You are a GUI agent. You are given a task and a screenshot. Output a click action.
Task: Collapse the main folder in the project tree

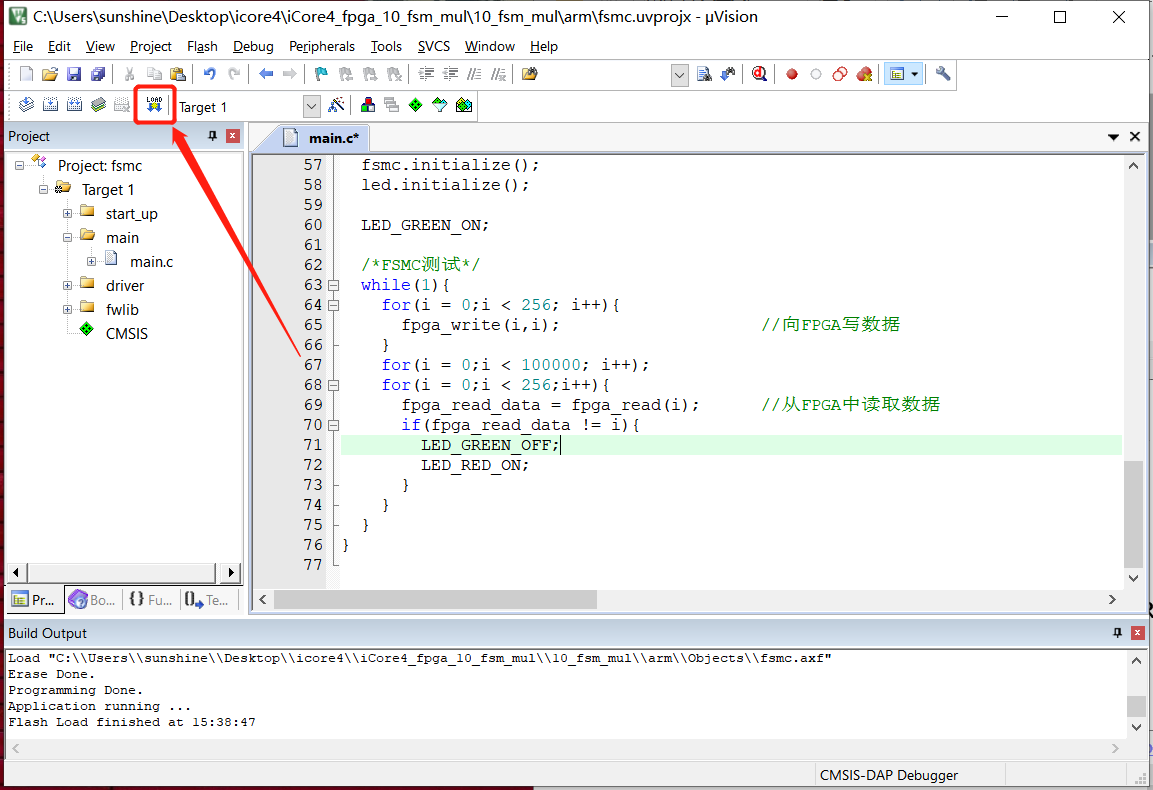pyautogui.click(x=67, y=237)
